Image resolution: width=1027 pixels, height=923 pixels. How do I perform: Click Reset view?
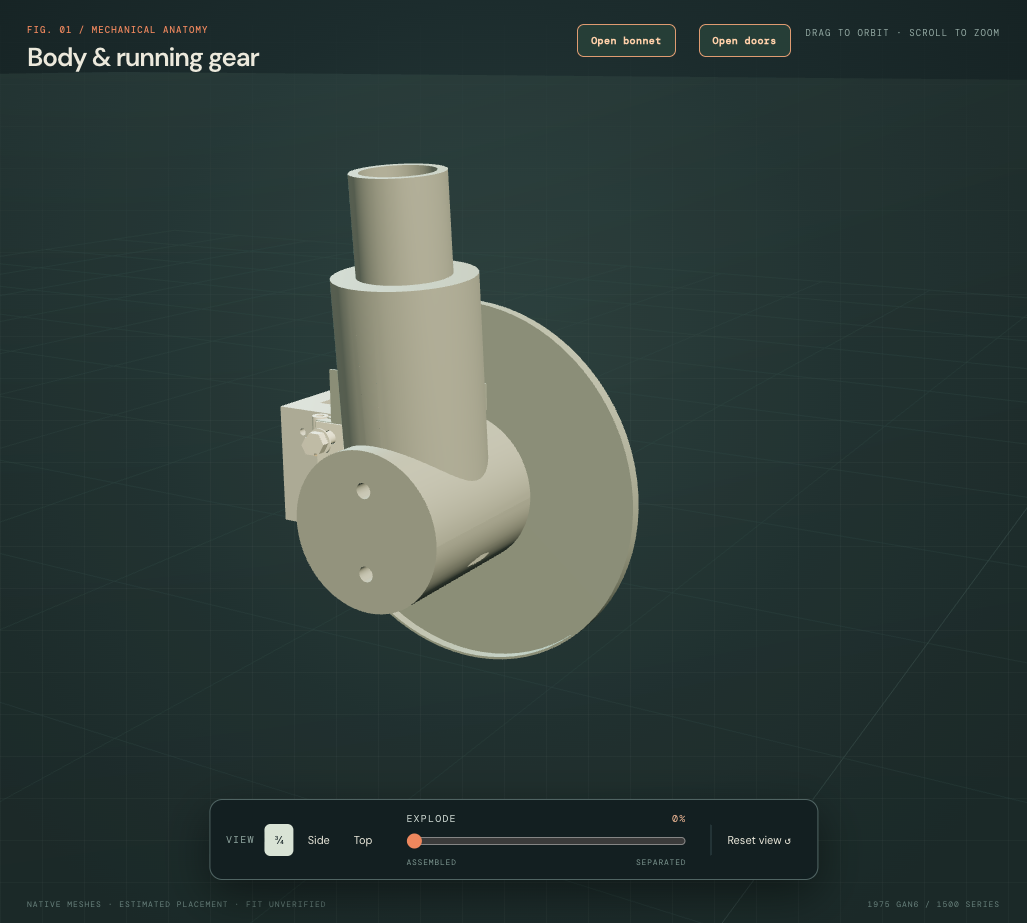[758, 840]
